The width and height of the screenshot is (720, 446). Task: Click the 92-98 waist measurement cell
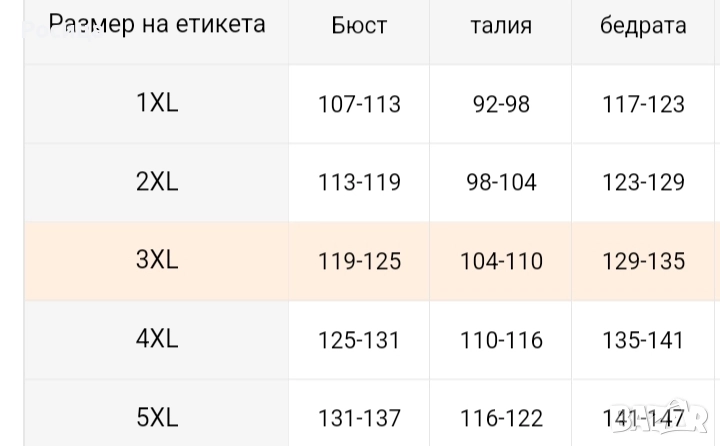501,103
